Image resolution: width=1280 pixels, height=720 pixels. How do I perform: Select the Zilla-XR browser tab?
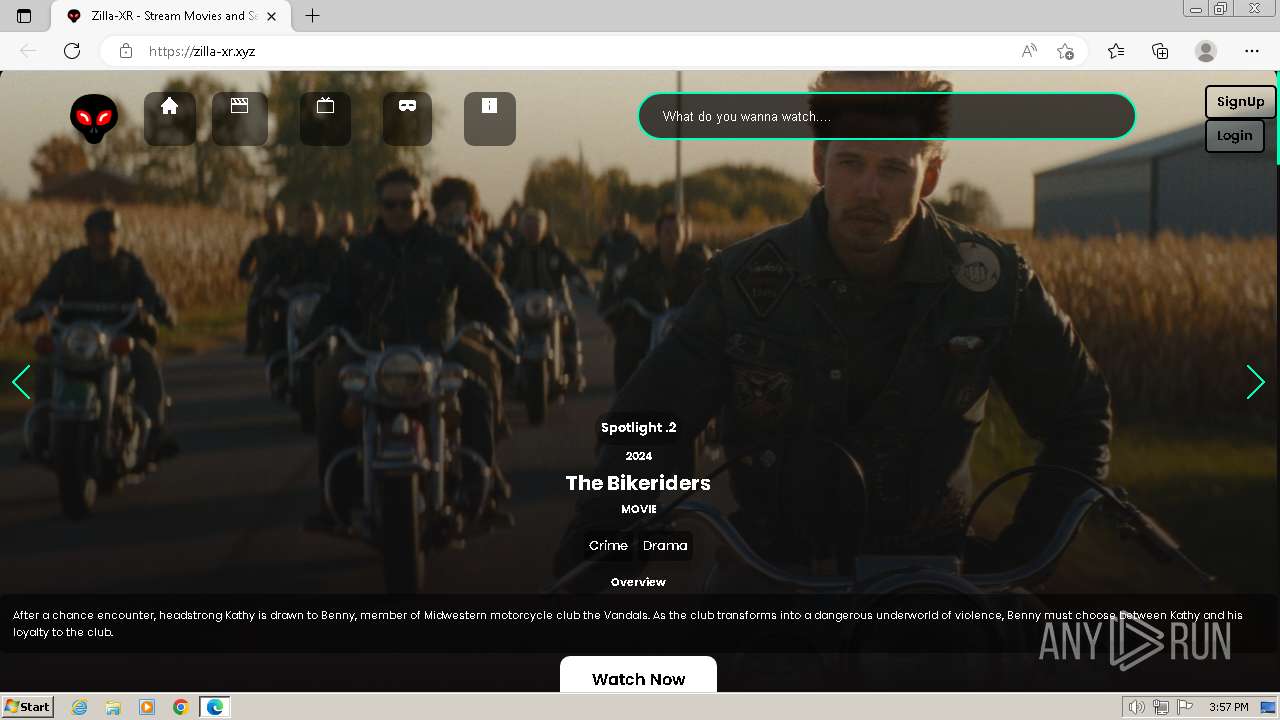(170, 16)
